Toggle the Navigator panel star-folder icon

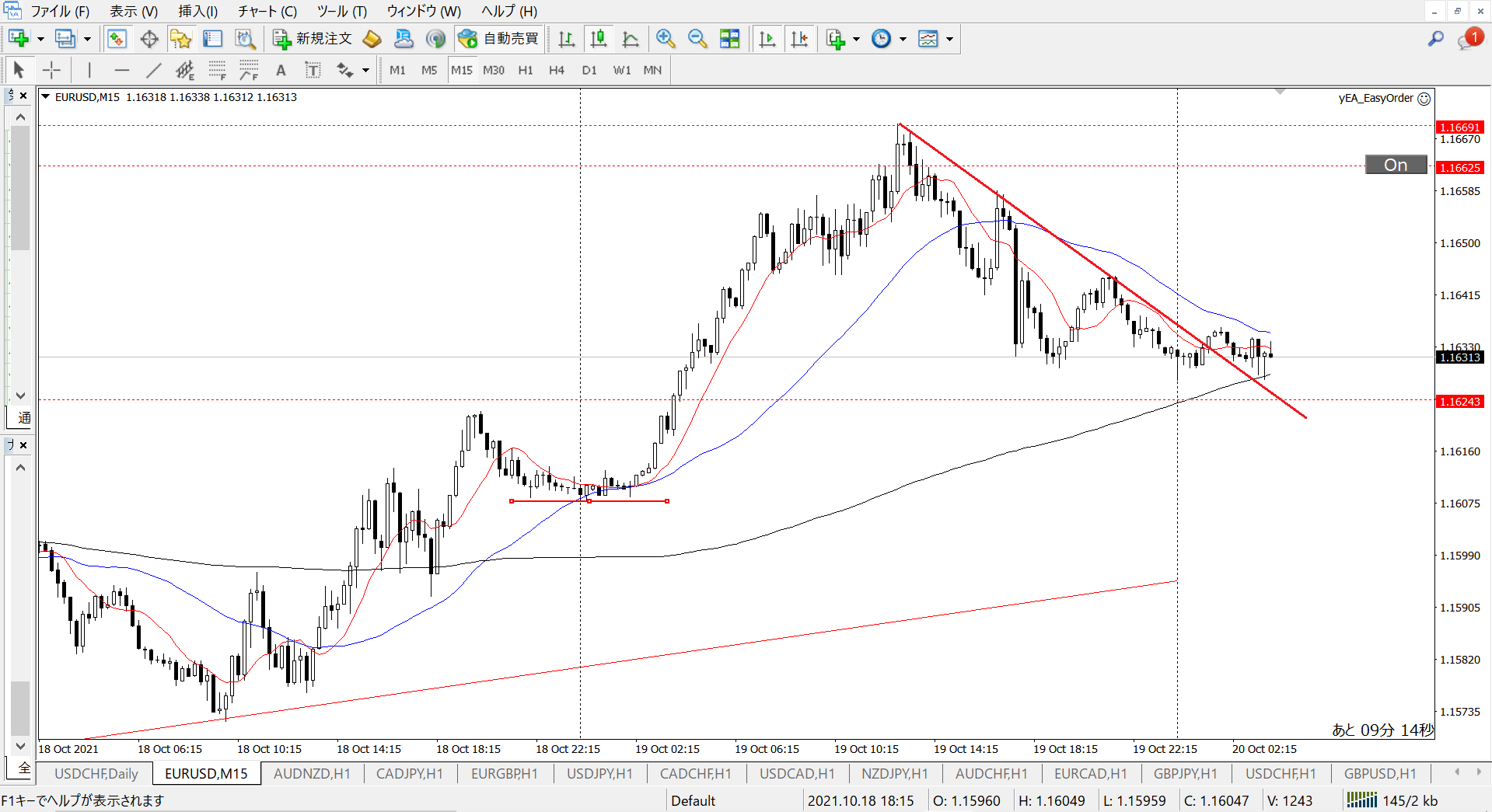click(181, 38)
